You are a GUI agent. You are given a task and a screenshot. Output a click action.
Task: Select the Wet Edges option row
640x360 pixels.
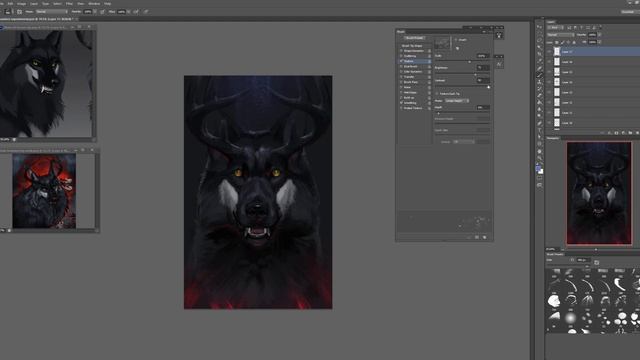pyautogui.click(x=415, y=93)
